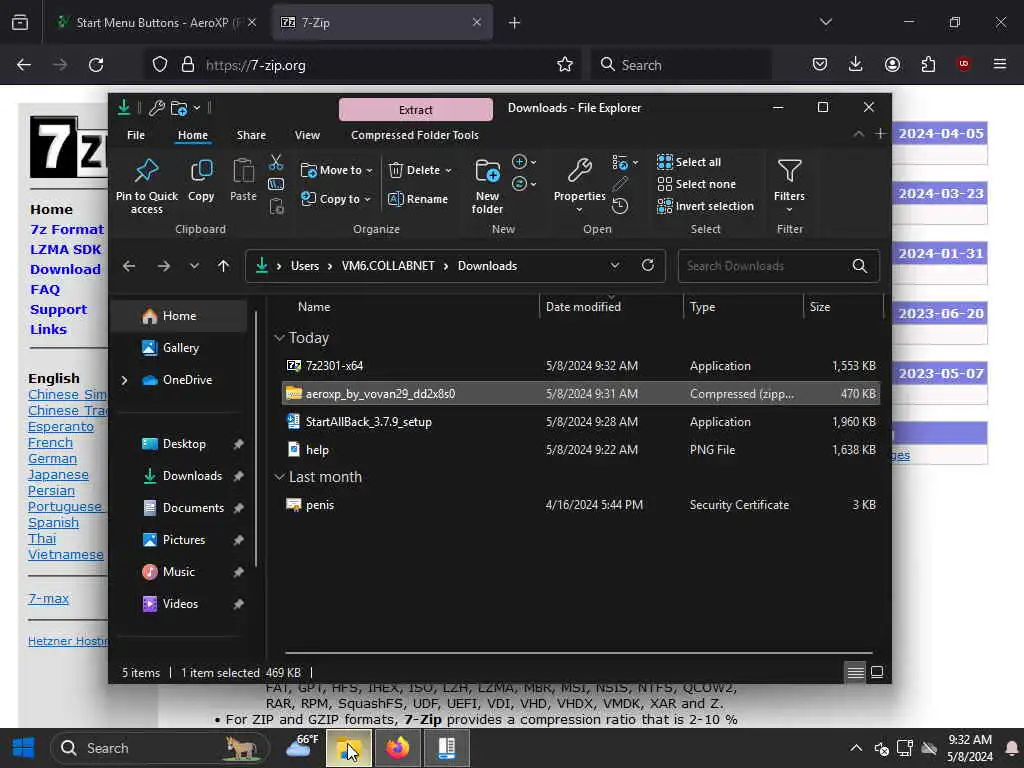The height and width of the screenshot is (768, 1024).
Task: Click Select none in ribbon
Action: point(696,184)
